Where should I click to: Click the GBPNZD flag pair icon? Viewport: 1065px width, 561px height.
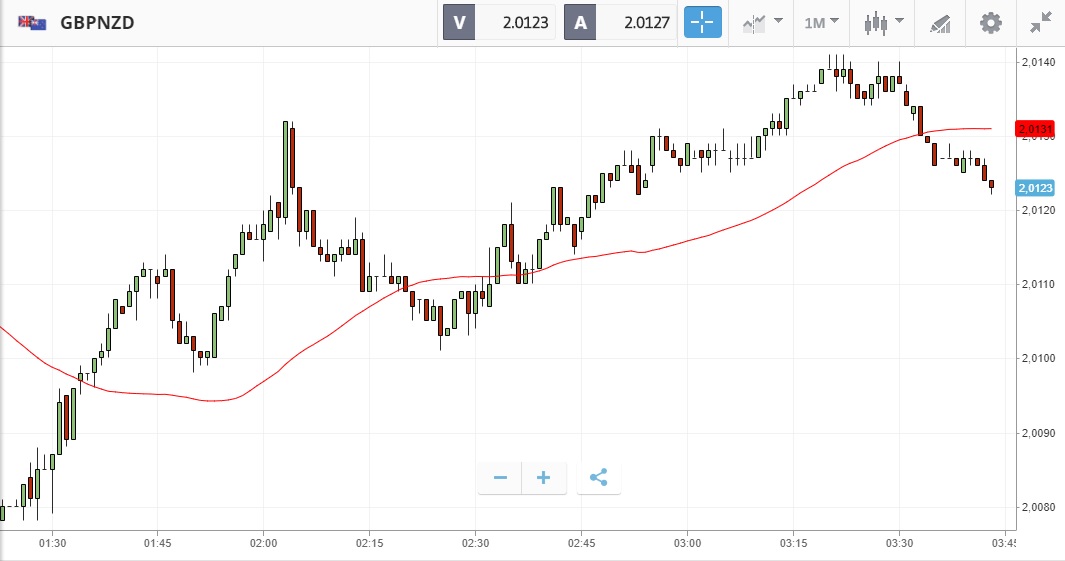tap(30, 22)
